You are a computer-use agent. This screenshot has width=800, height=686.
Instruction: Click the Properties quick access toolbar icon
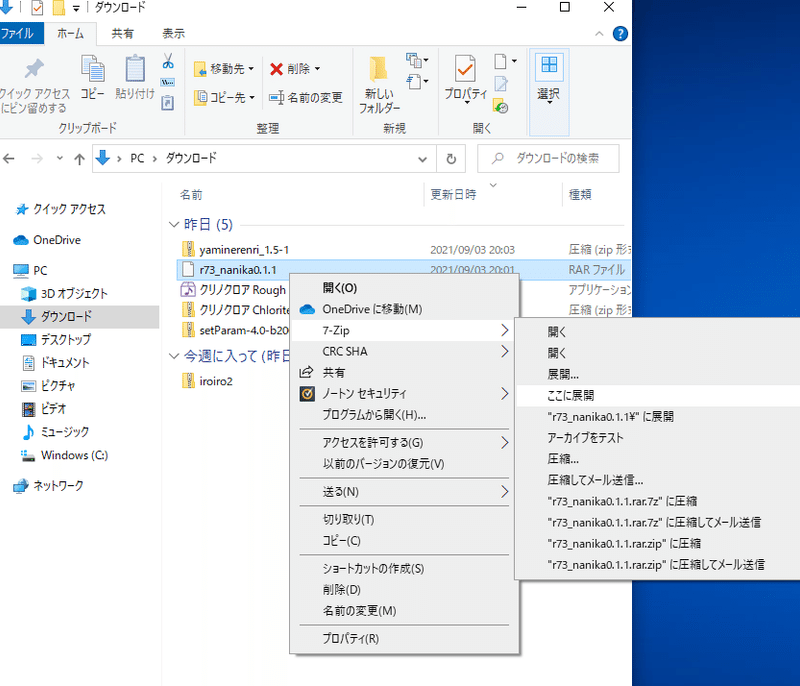coord(37,8)
